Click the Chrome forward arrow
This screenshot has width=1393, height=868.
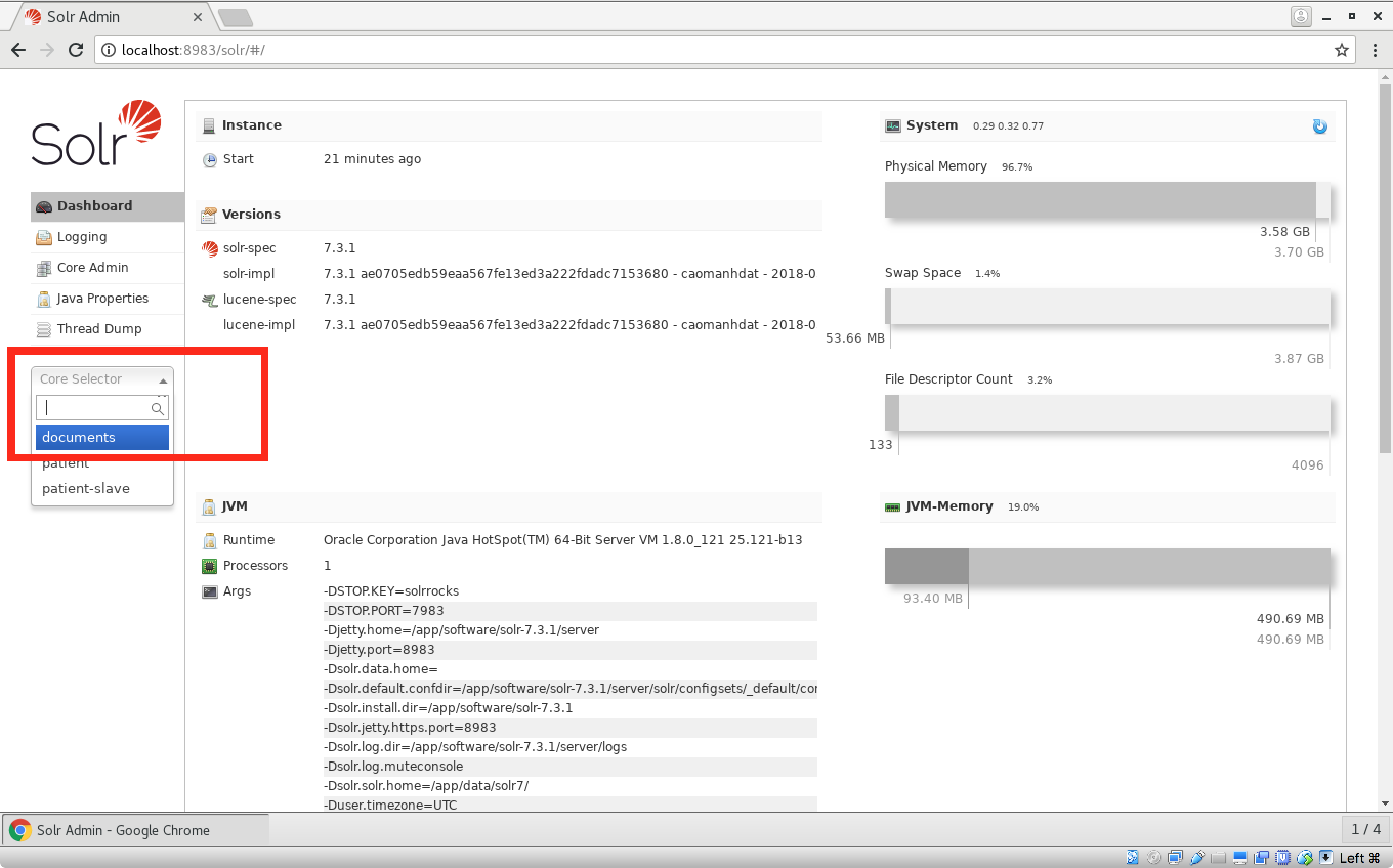47,50
